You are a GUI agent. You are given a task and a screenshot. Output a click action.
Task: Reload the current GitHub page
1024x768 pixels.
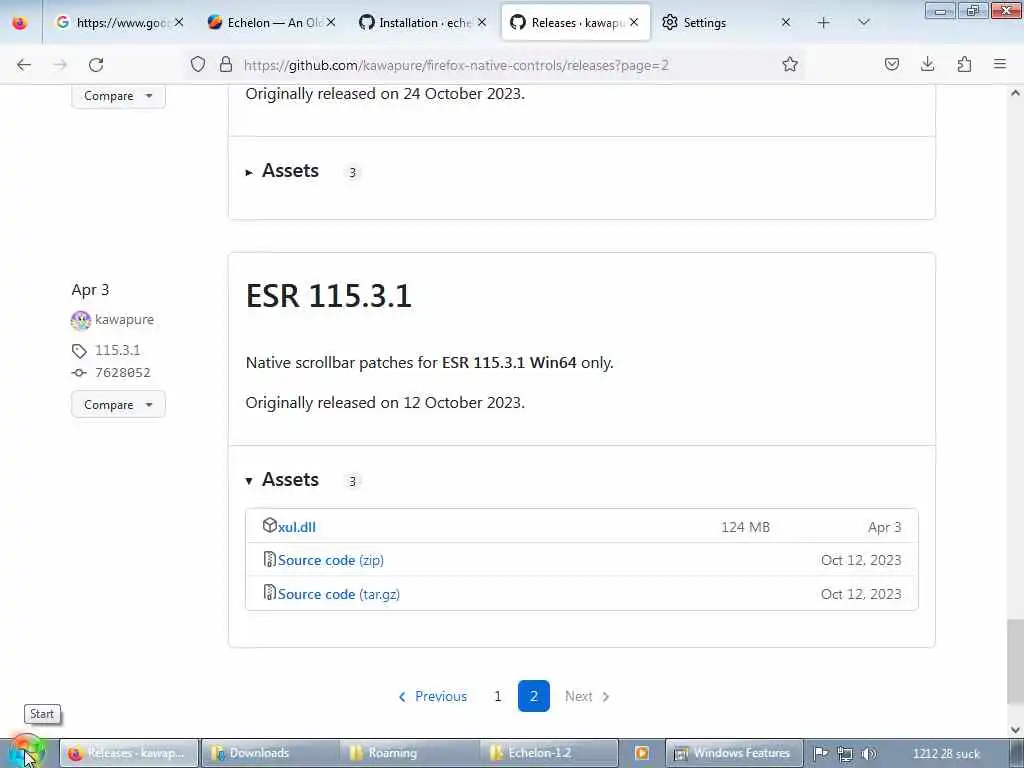[x=96, y=65]
